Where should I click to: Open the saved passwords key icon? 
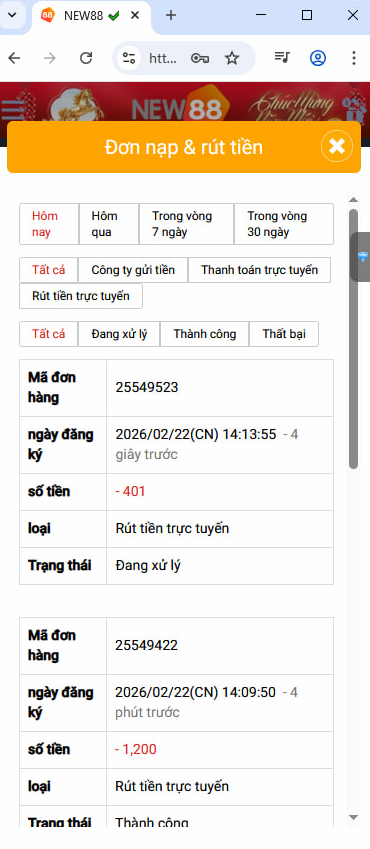200,58
